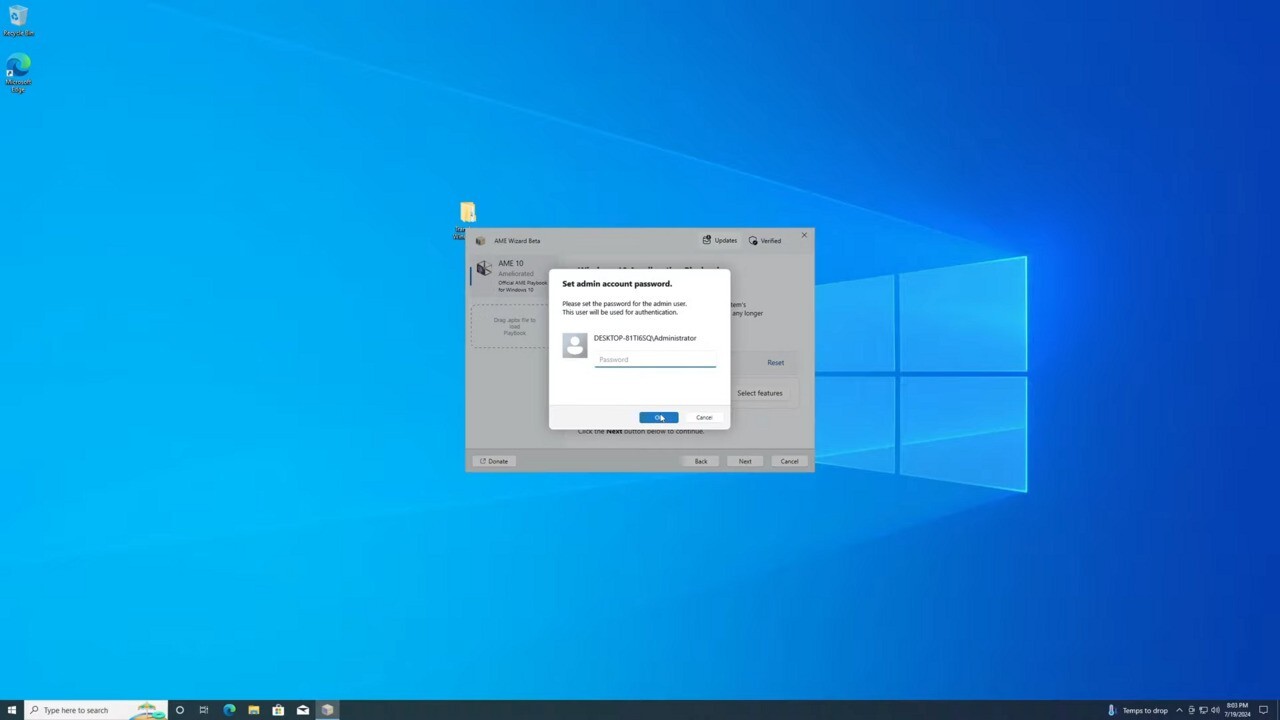Click the Type here to search box
1280x720 pixels.
pyautogui.click(x=95, y=710)
